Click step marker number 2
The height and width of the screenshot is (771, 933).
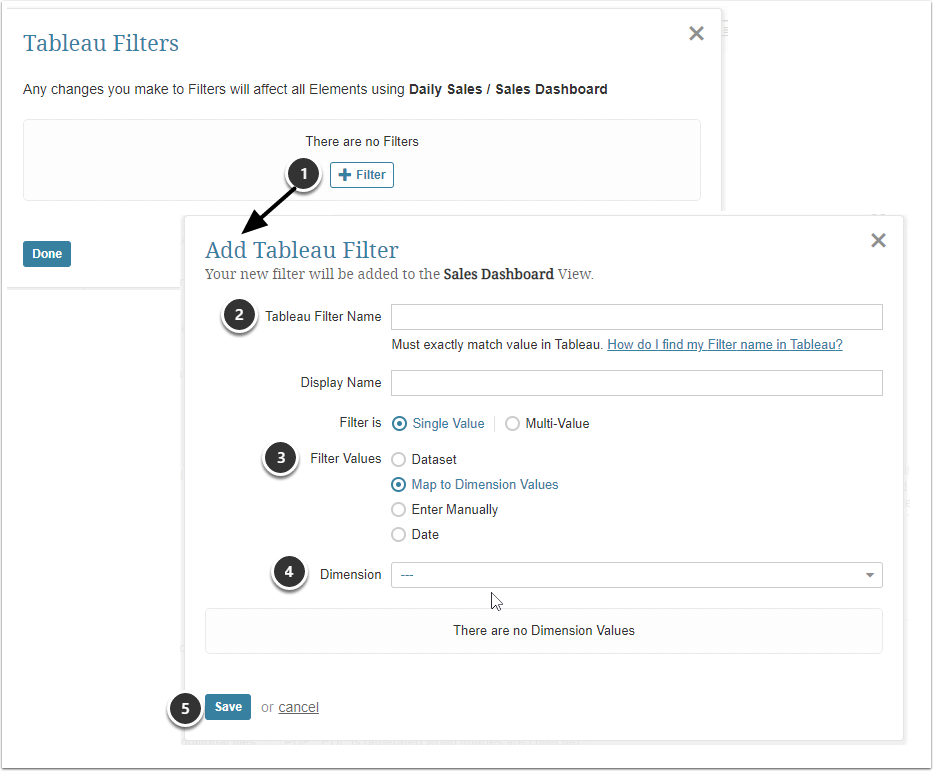pyautogui.click(x=238, y=316)
